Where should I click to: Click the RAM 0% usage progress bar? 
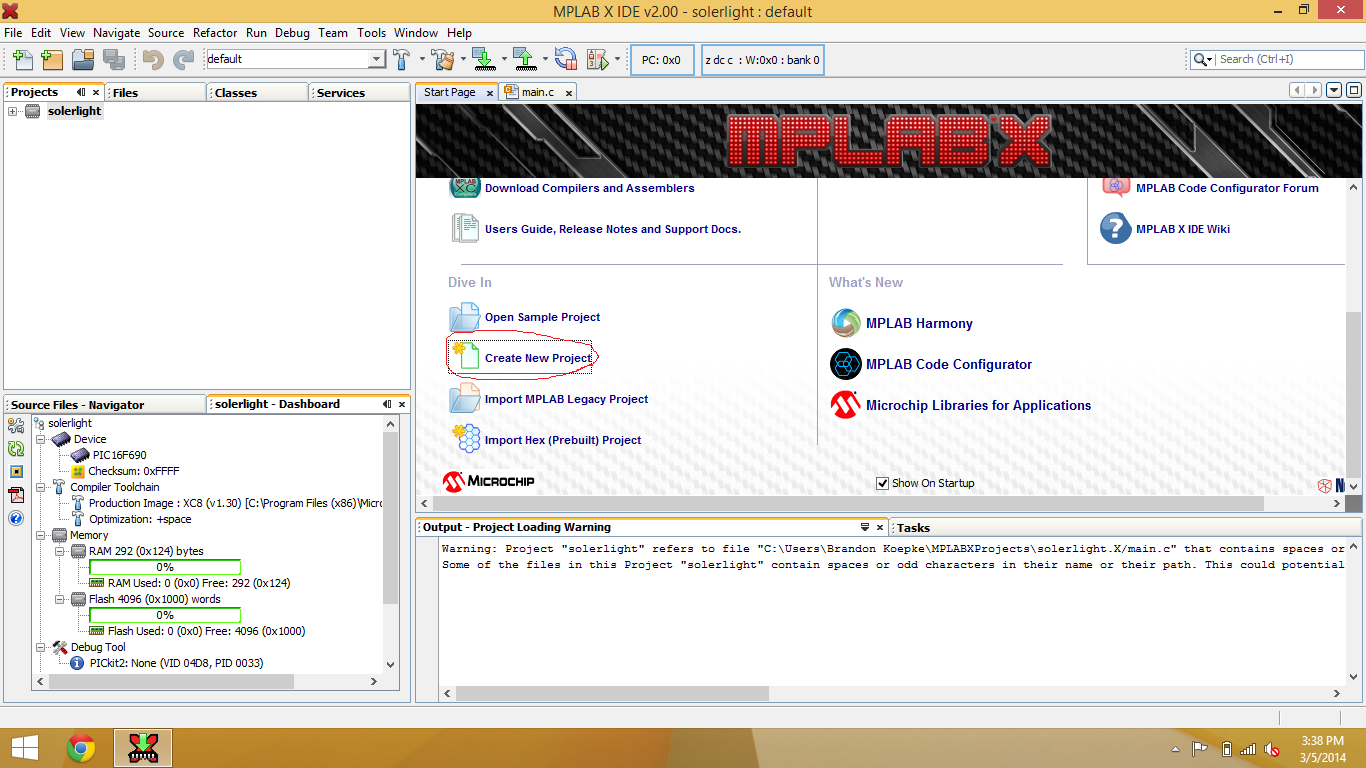point(165,567)
